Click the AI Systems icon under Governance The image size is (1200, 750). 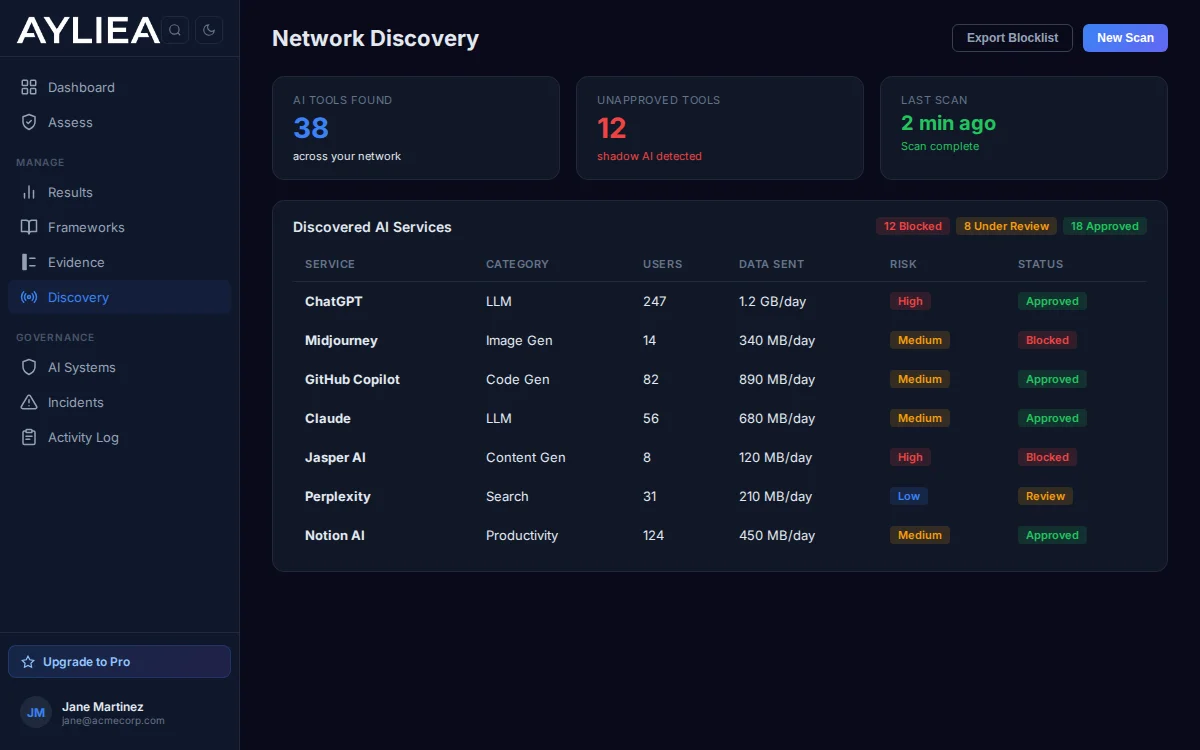pos(27,367)
